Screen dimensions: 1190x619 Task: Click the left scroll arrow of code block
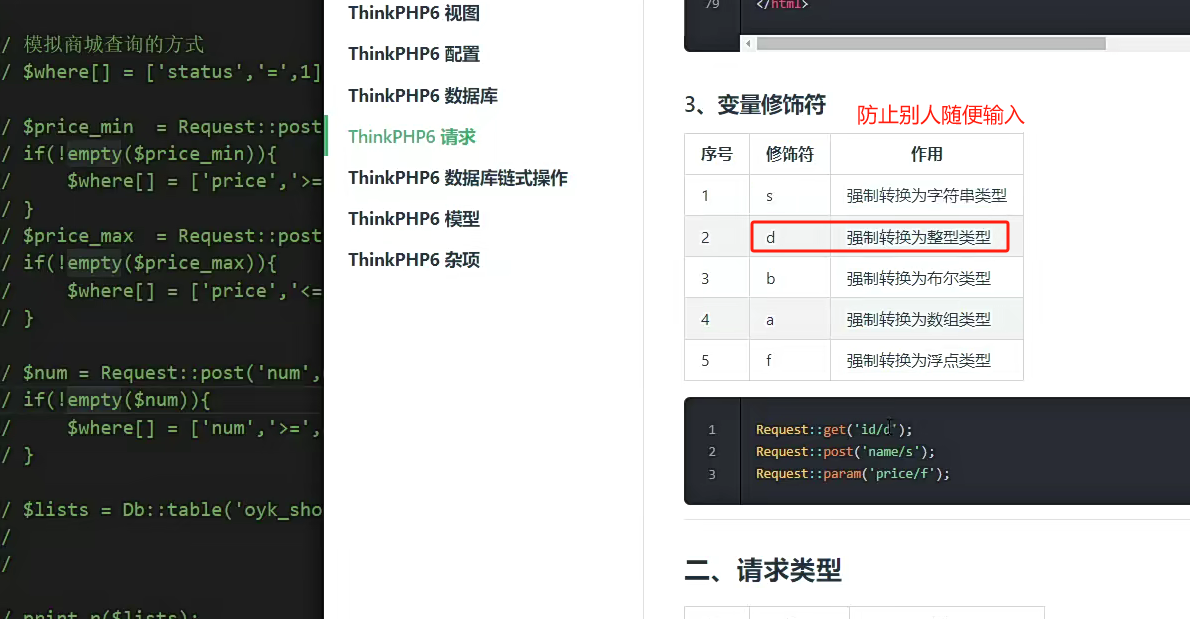click(x=748, y=44)
